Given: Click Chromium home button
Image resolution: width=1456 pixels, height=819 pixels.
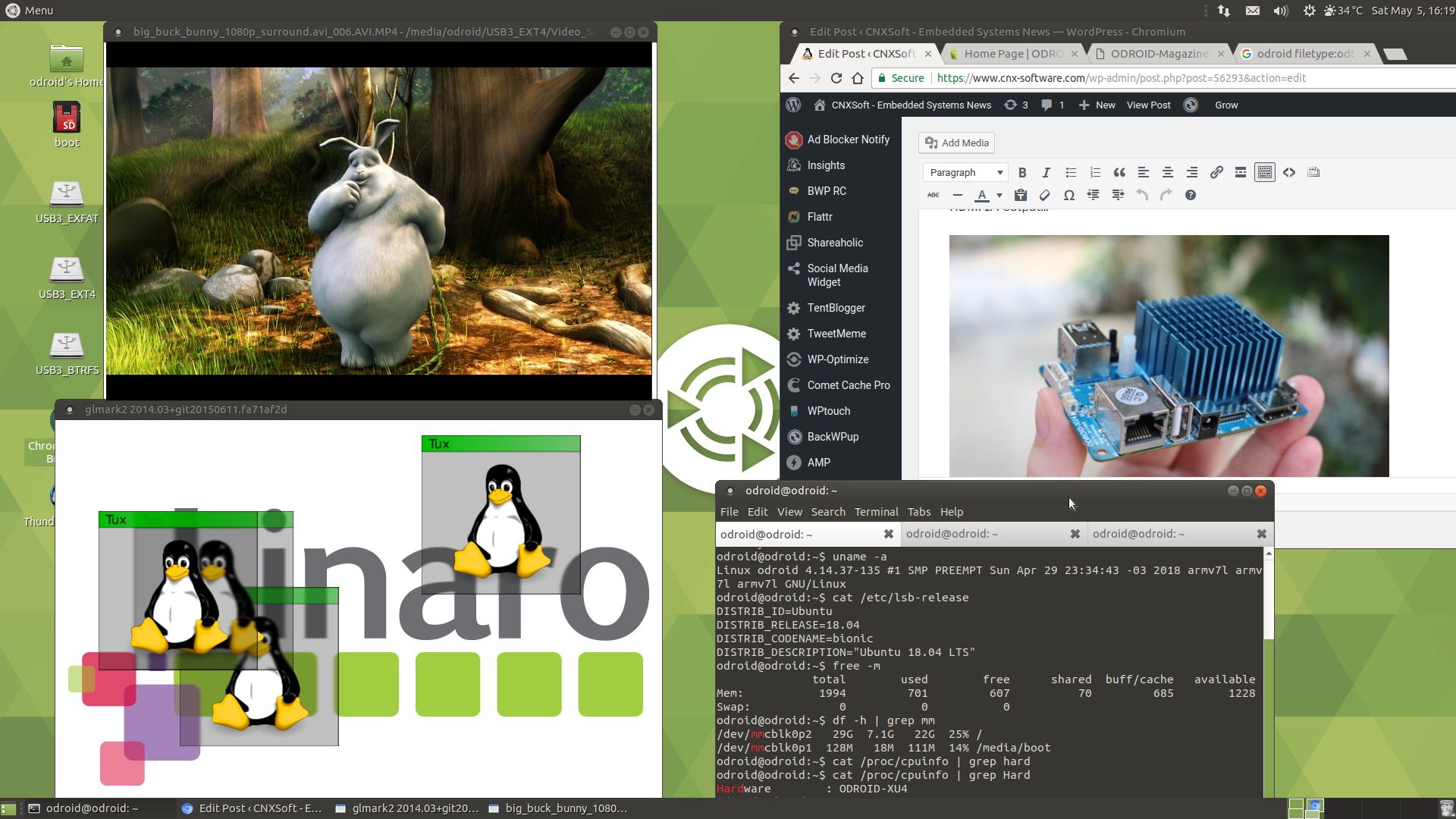Looking at the screenshot, I should (x=858, y=78).
